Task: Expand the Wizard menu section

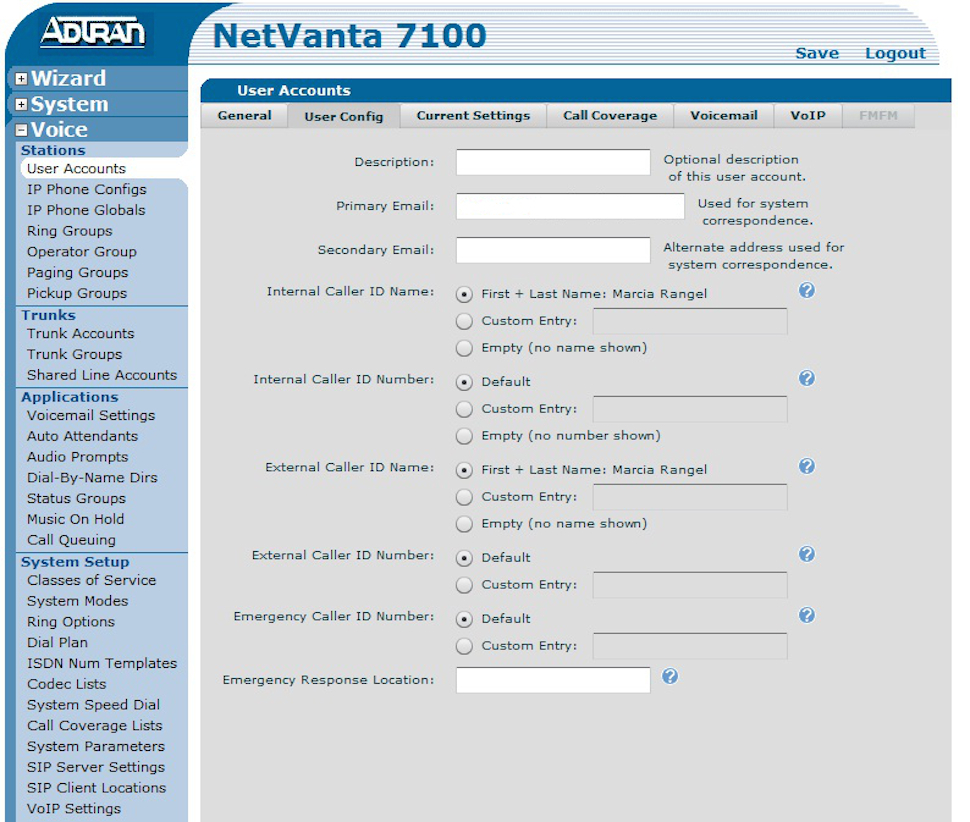Action: tap(22, 79)
